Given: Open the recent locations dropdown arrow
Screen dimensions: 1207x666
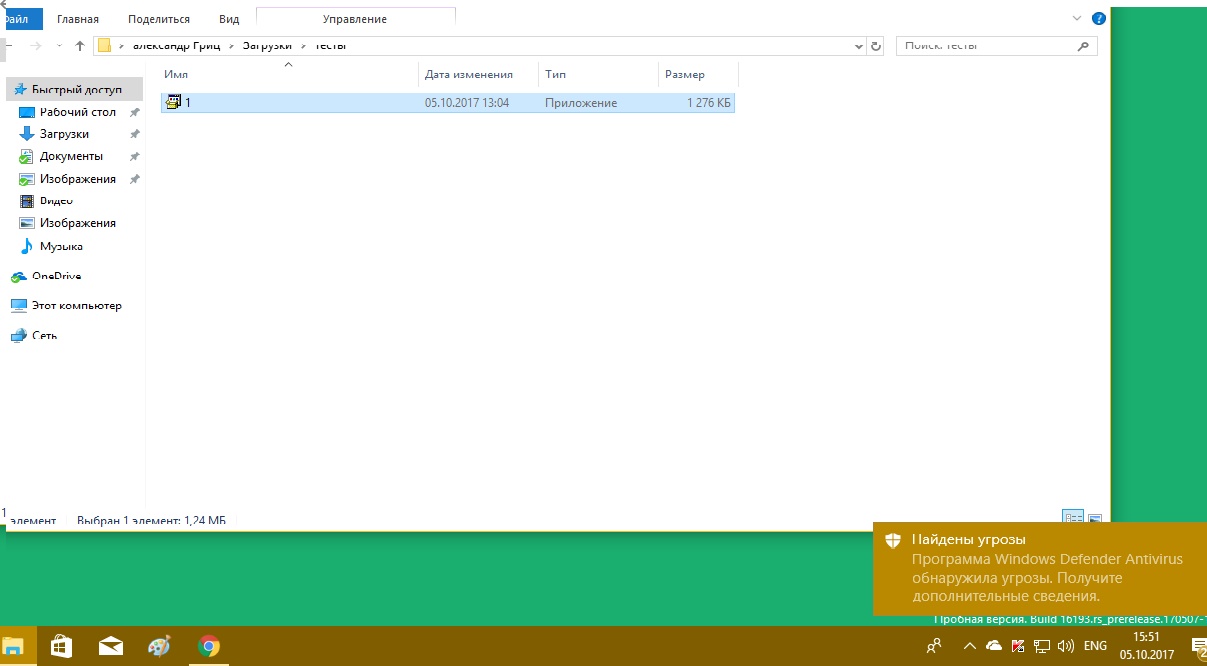Looking at the screenshot, I should [x=58, y=46].
